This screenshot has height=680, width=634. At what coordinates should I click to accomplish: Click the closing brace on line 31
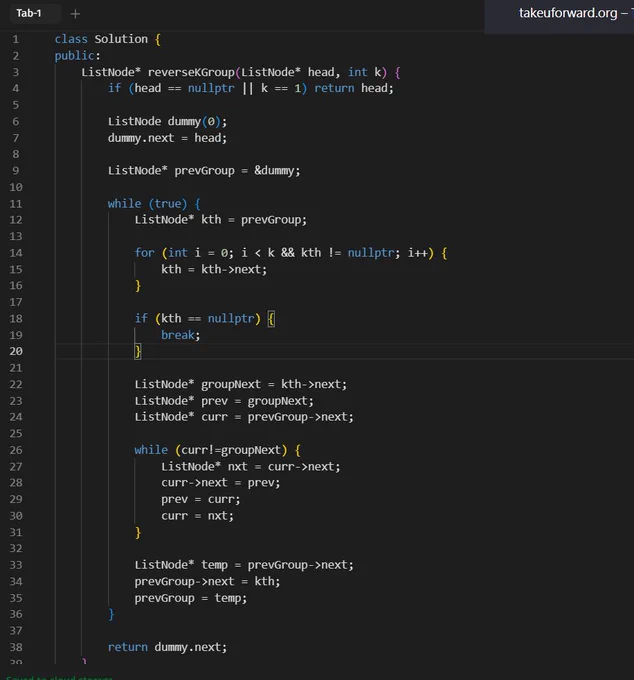(x=138, y=533)
